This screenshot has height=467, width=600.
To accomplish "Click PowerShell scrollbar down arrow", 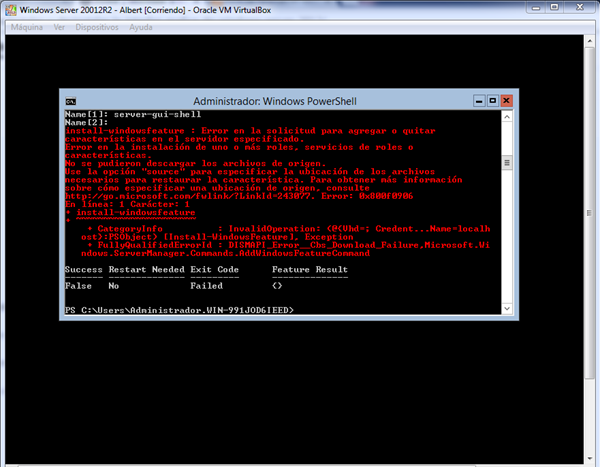I will point(507,309).
